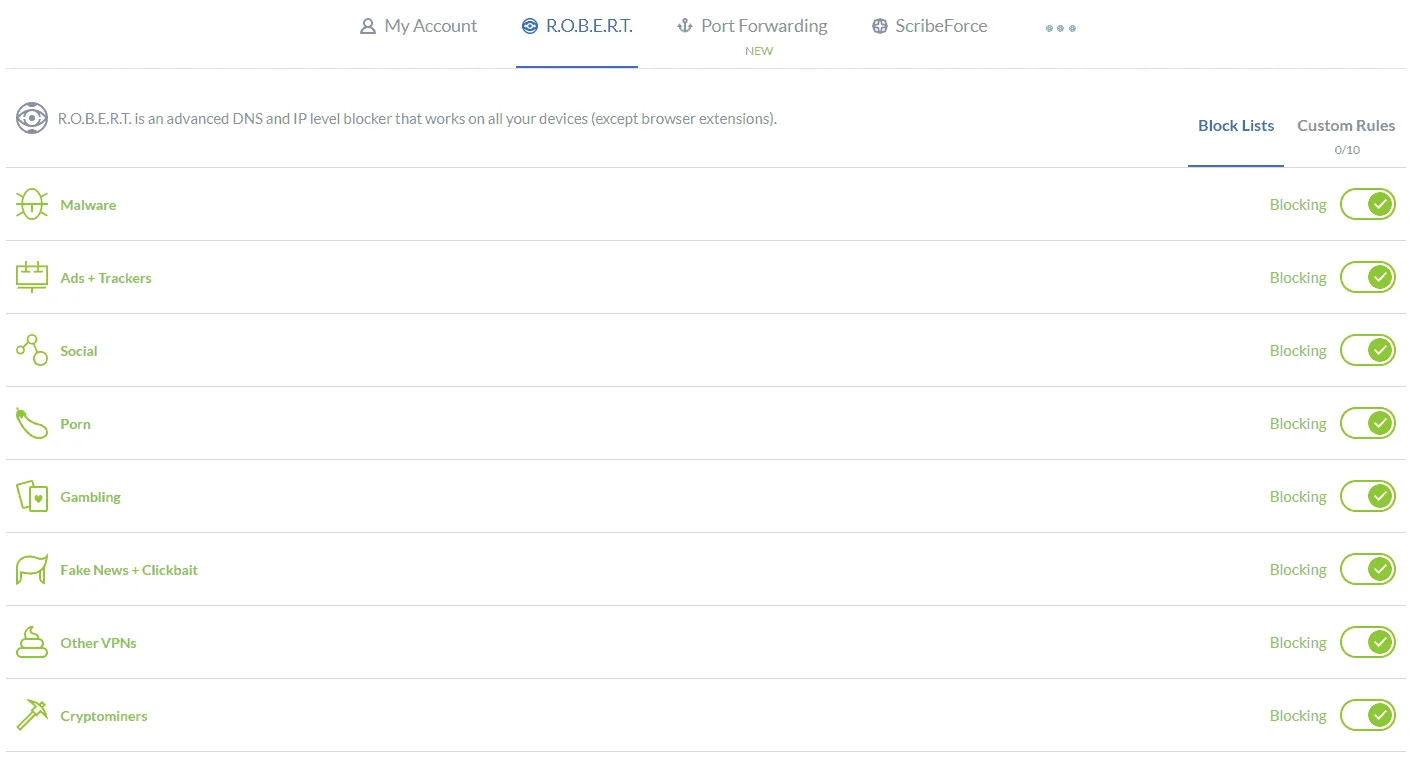Click Blocking status for Fake News + Clickbait
Viewport: 1417px width, 769px height.
click(1298, 569)
